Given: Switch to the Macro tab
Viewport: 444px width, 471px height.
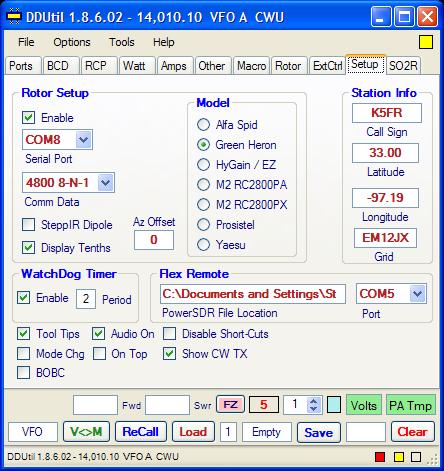Looking at the screenshot, I should (251, 66).
